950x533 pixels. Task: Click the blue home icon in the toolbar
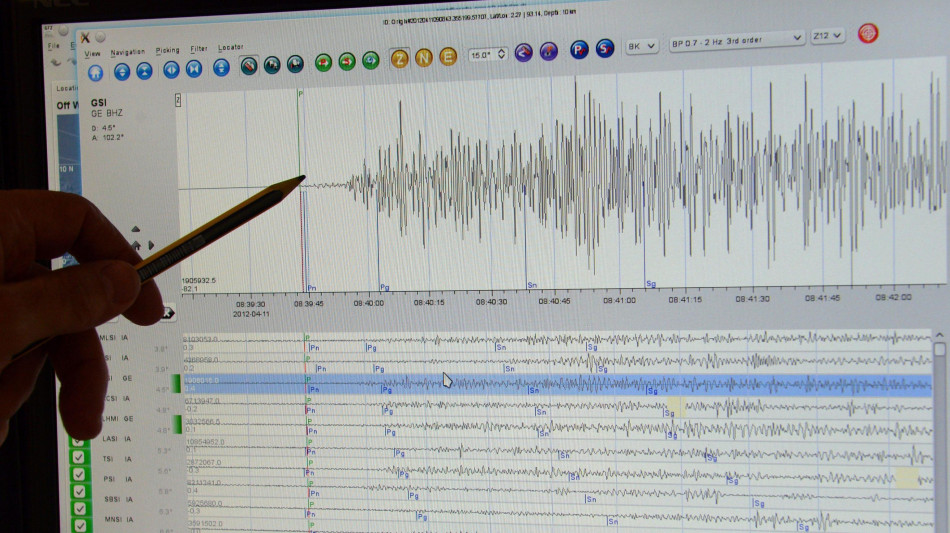point(95,71)
